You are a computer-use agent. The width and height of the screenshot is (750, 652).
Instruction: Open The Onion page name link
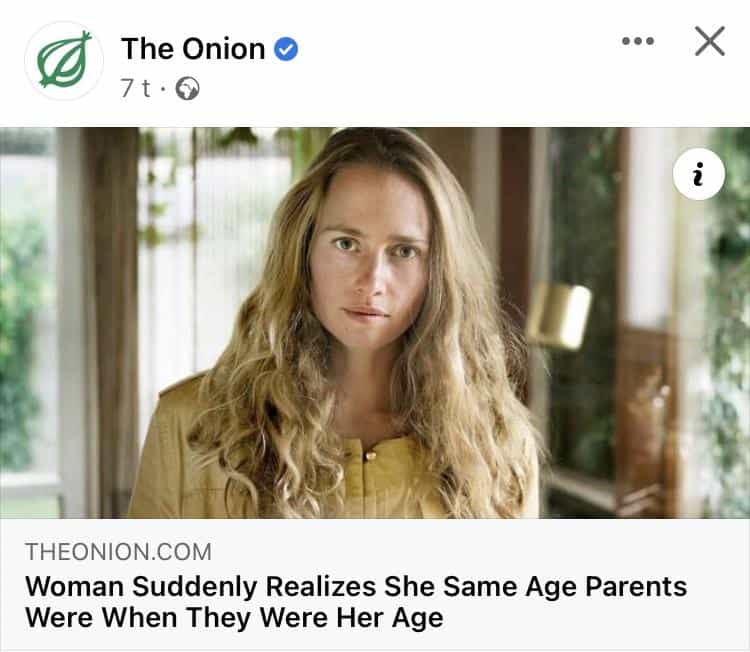pos(193,48)
